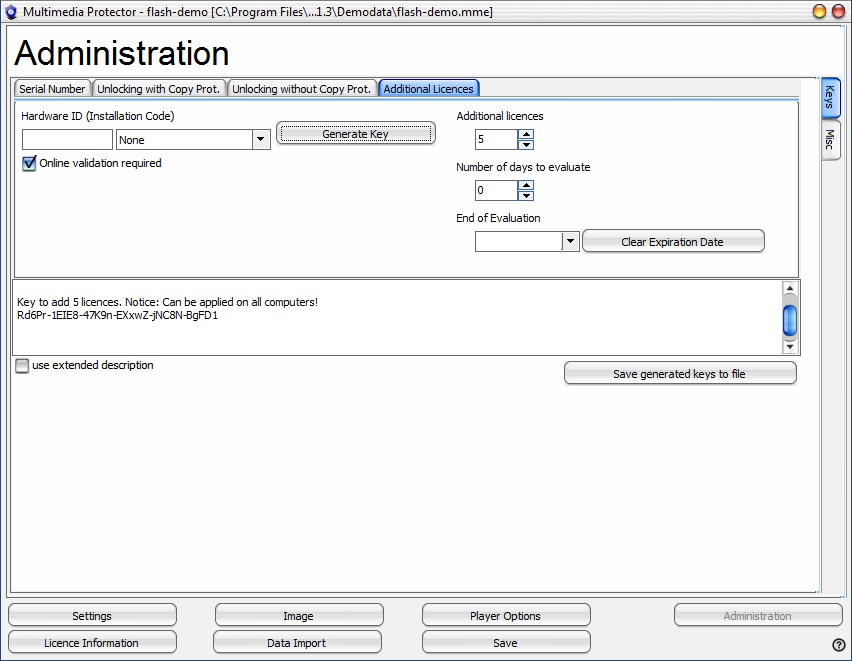852x661 pixels.
Task: Decrease Additional licences with down arrow
Action: pos(526,145)
